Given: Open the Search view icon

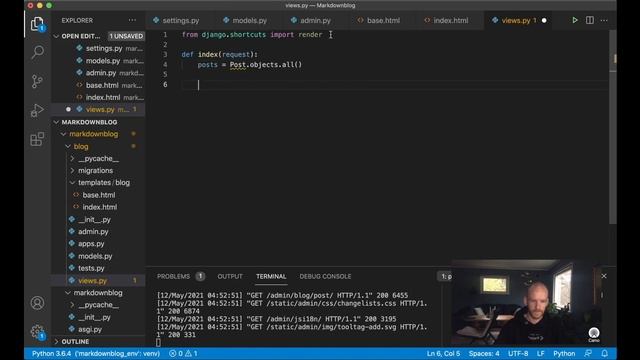Looking at the screenshot, I should pyautogui.click(x=37, y=52).
